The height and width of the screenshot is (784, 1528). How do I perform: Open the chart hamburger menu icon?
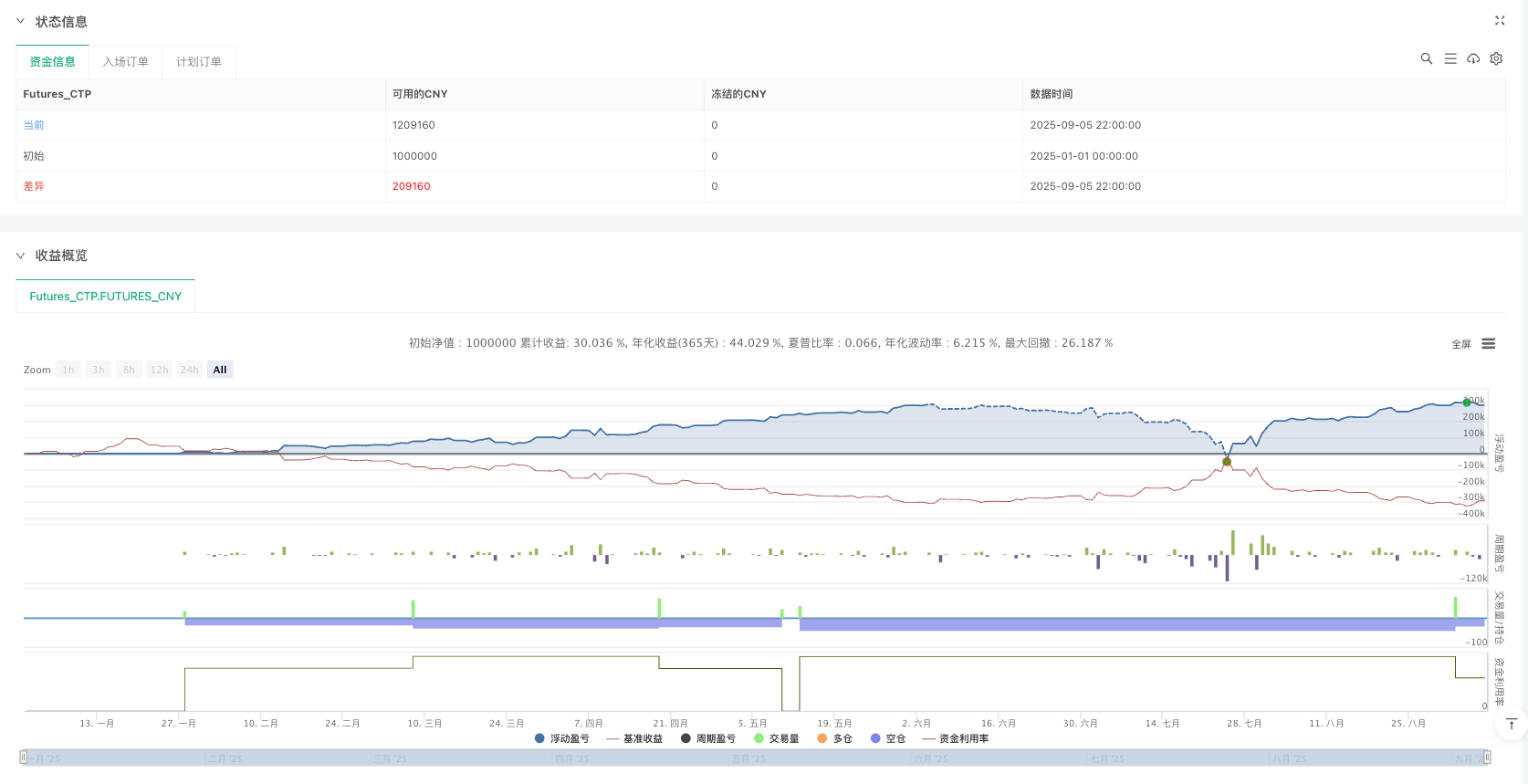(x=1489, y=344)
